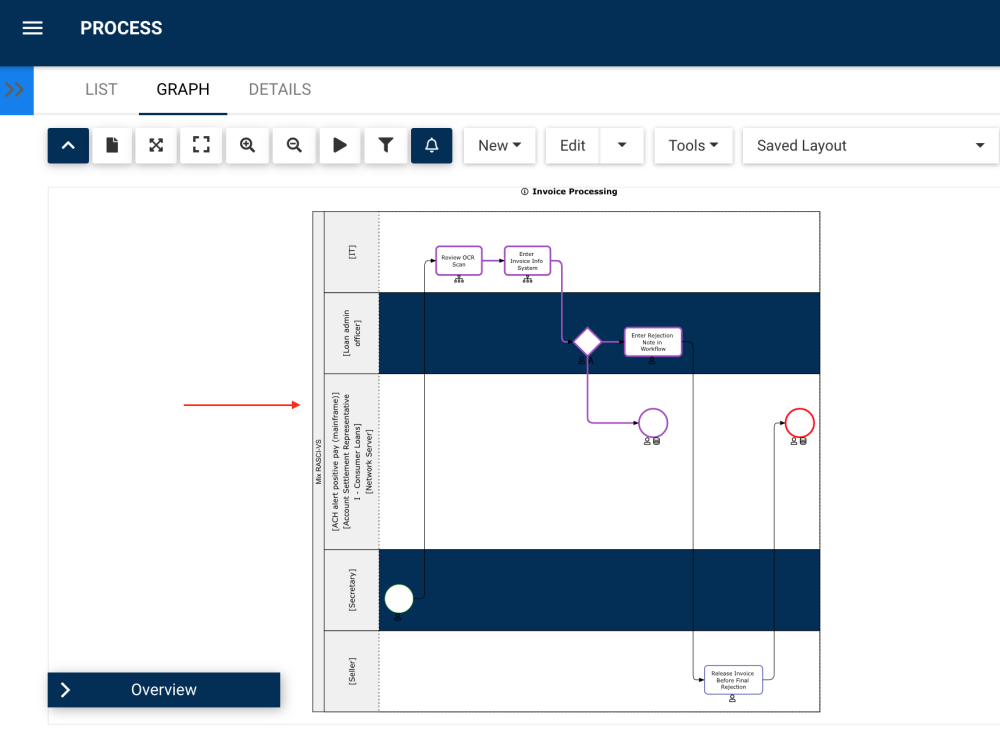Viewport: 1000px width, 733px height.
Task: Zoom in on the graph
Action: pyautogui.click(x=247, y=145)
